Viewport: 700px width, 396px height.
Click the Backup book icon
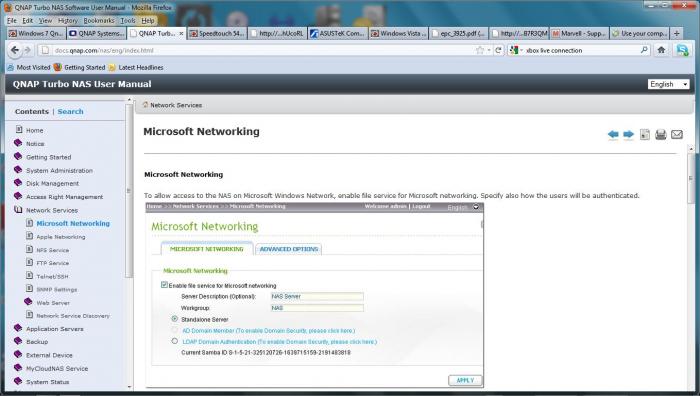[x=18, y=341]
